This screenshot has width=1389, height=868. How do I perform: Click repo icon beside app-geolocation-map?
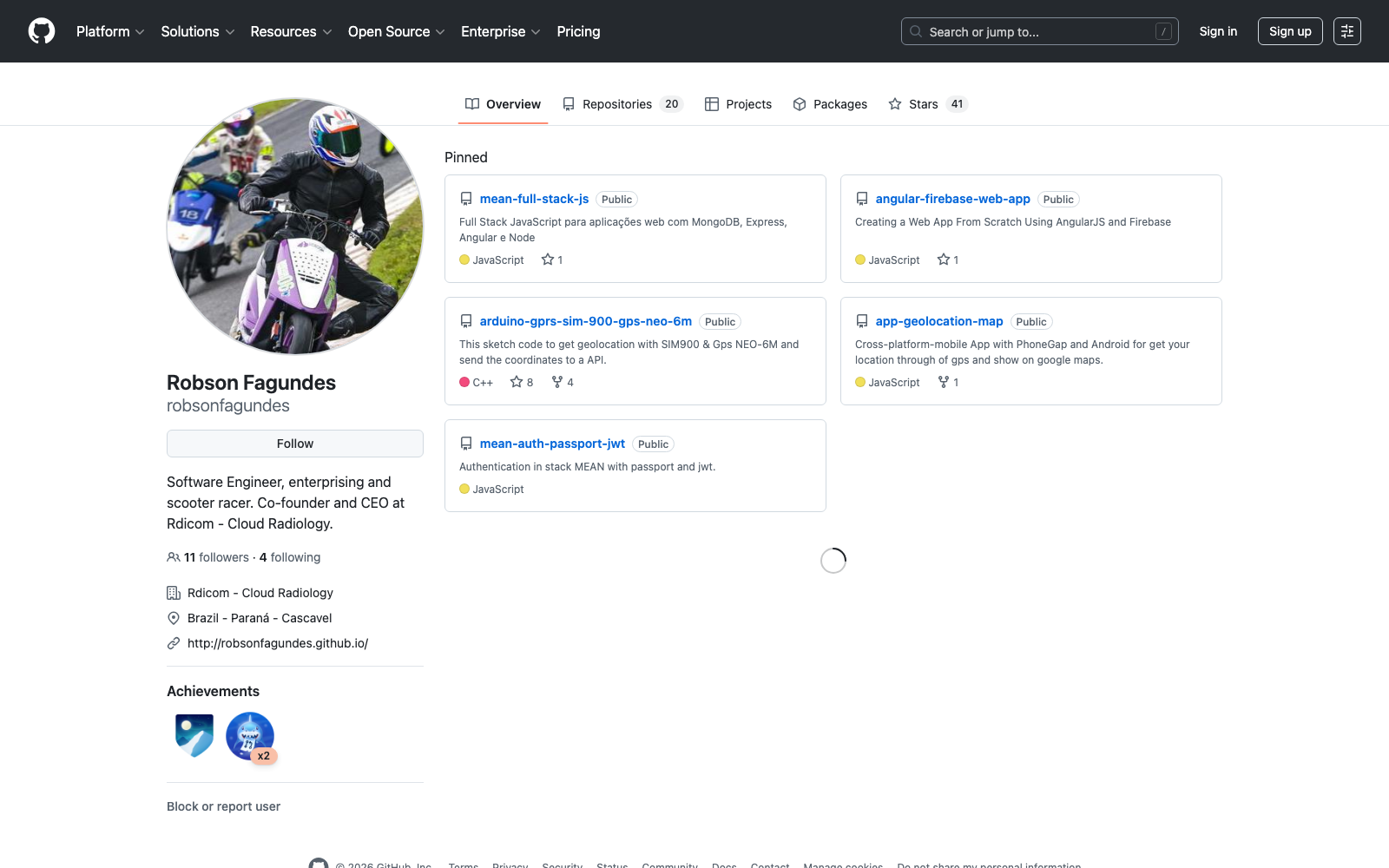[x=862, y=321]
